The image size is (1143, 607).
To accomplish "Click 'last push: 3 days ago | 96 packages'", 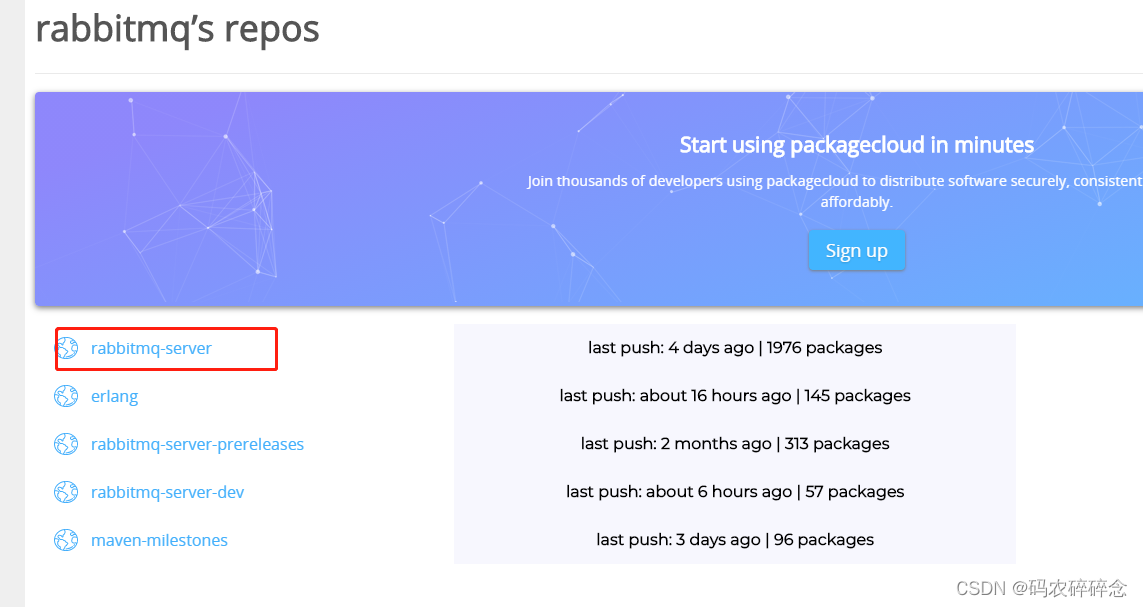I will [735, 540].
